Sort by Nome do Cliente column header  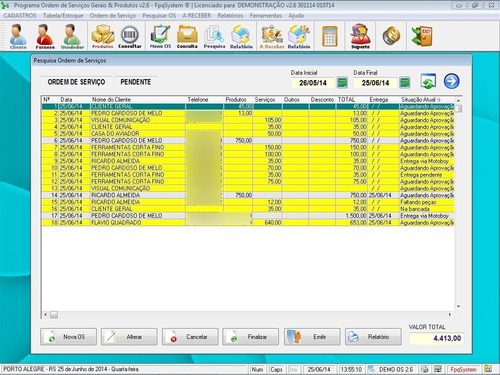pyautogui.click(x=138, y=99)
